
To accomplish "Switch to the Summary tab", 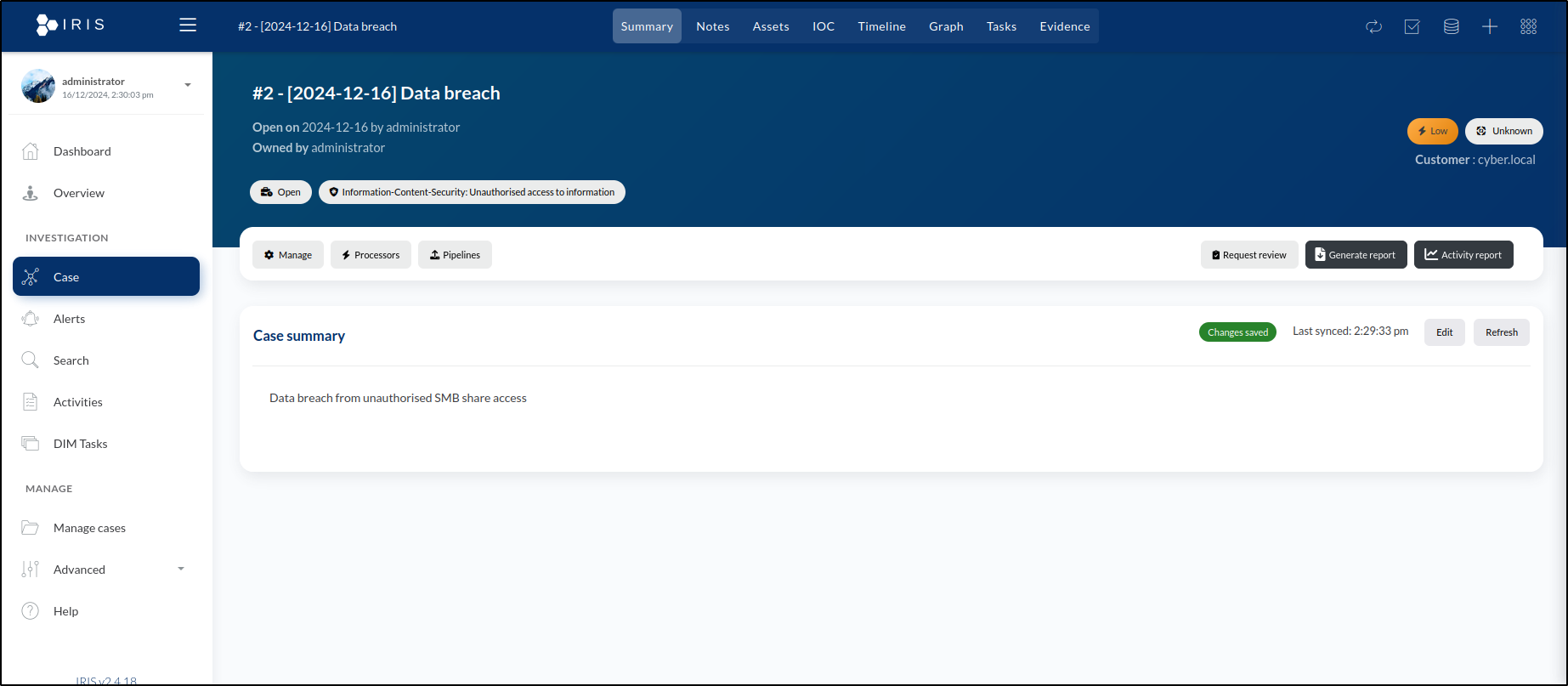I will tap(647, 26).
